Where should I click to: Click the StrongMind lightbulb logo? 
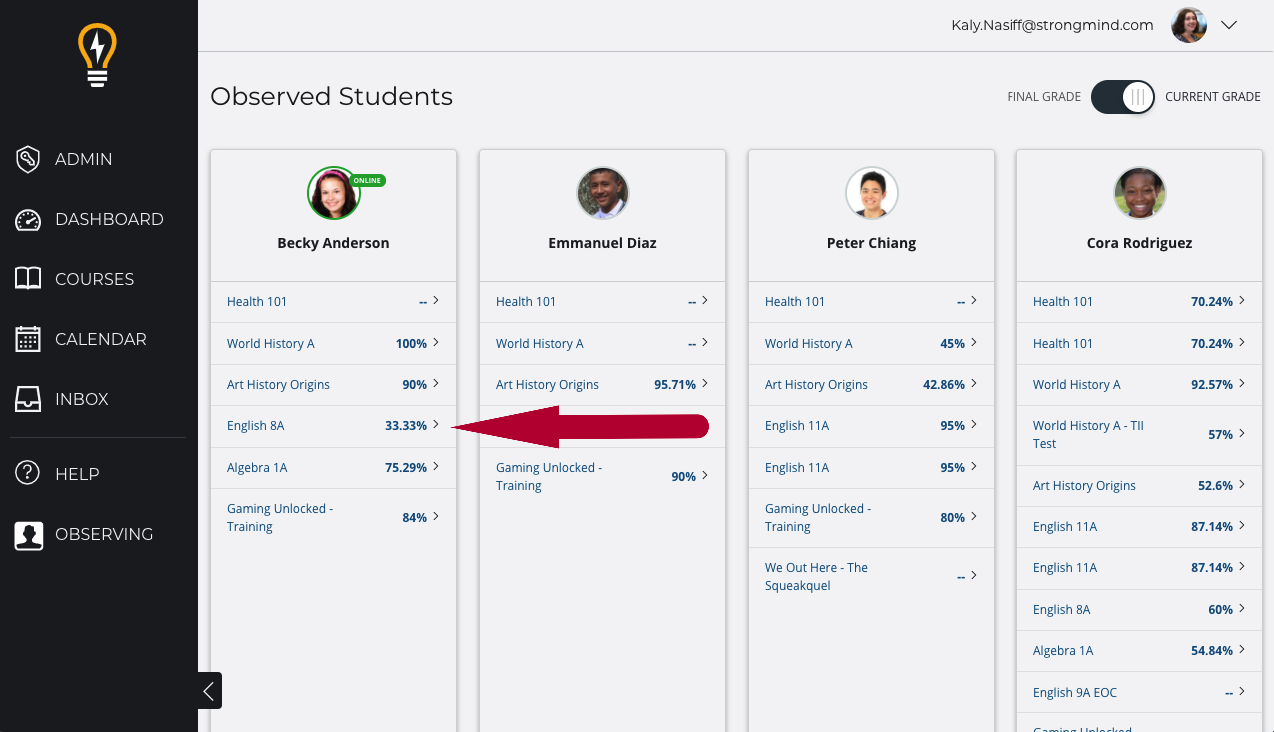pos(98,56)
